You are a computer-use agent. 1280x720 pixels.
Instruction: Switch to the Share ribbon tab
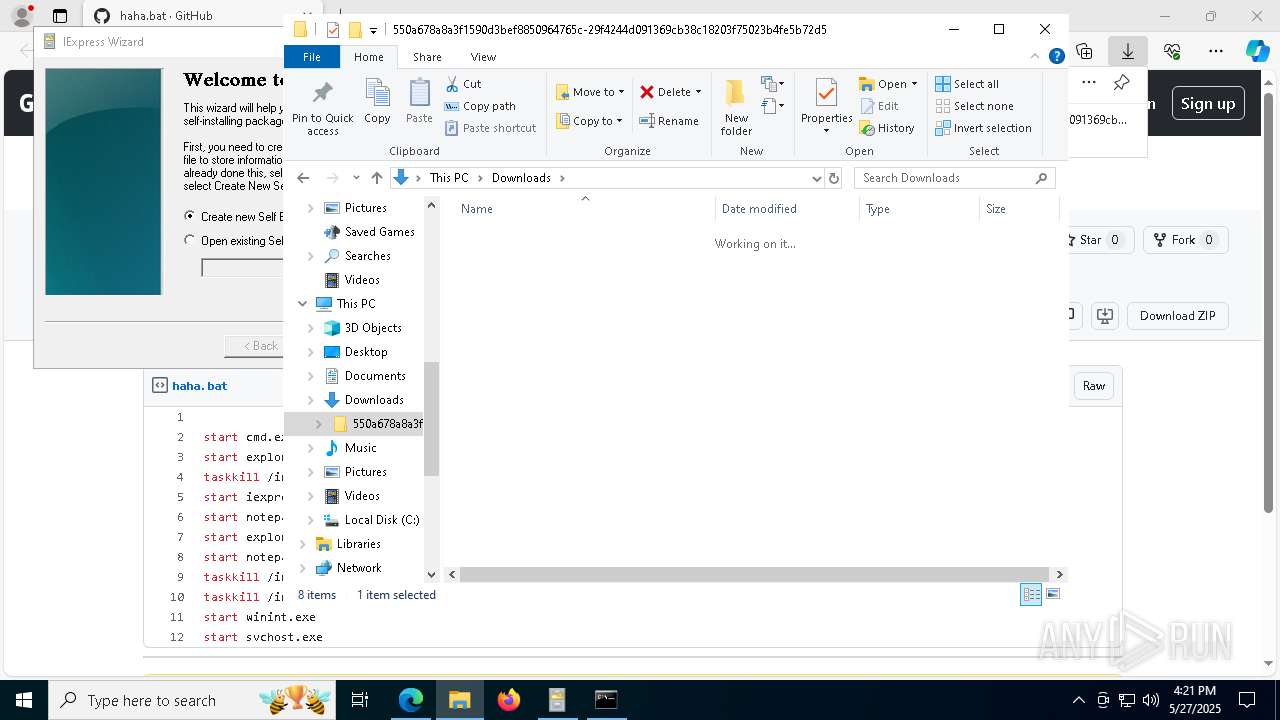(x=427, y=57)
